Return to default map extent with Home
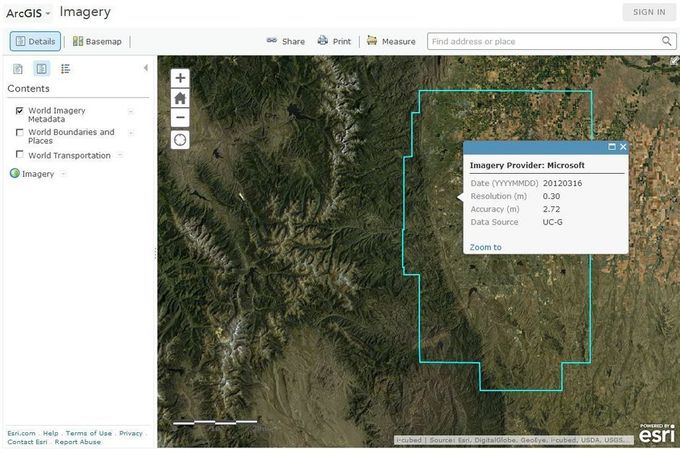The image size is (680, 449). pyautogui.click(x=180, y=98)
